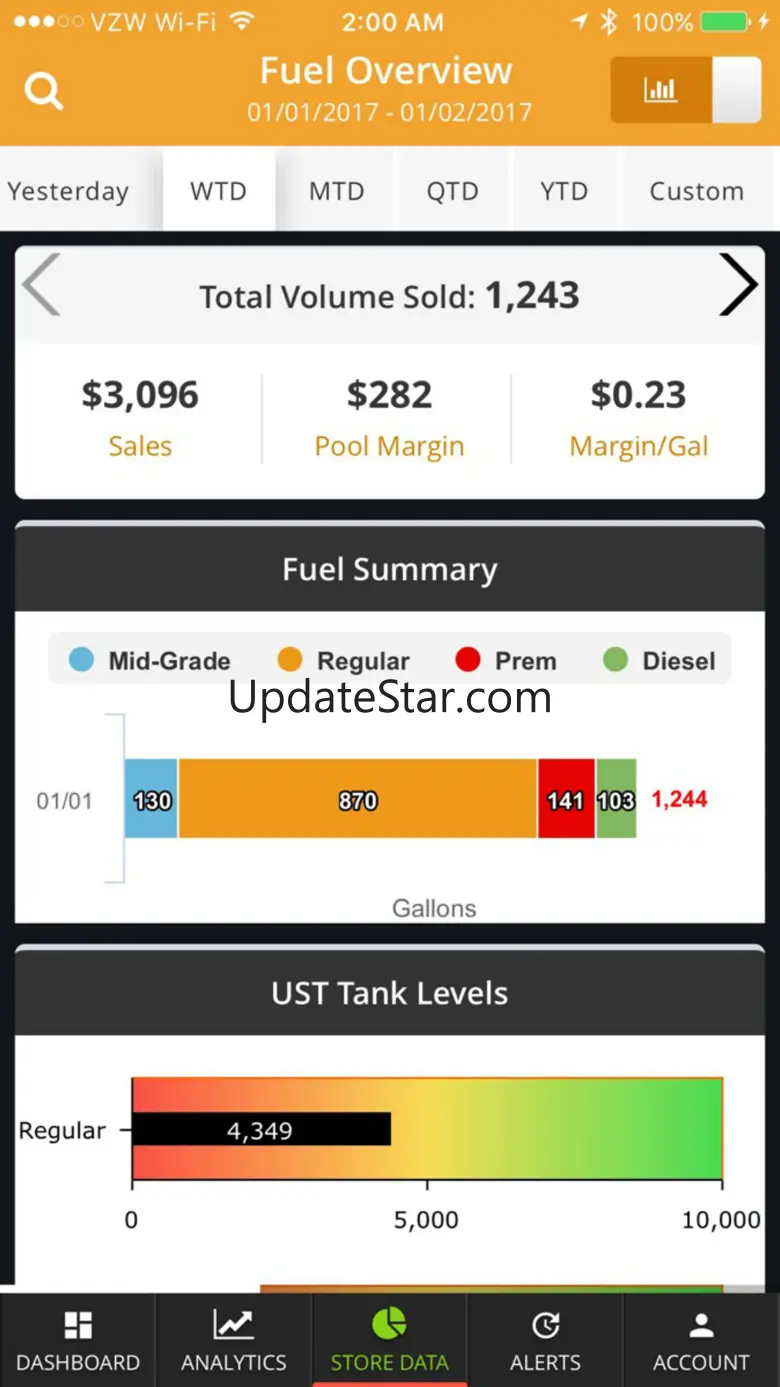Open the Analytics trend-line icon
Image resolution: width=780 pixels, height=1387 pixels.
tap(233, 1326)
